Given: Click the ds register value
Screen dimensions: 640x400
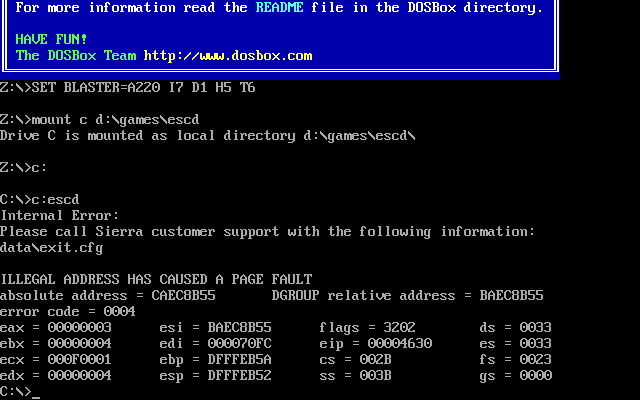Looking at the screenshot, I should (536, 327).
